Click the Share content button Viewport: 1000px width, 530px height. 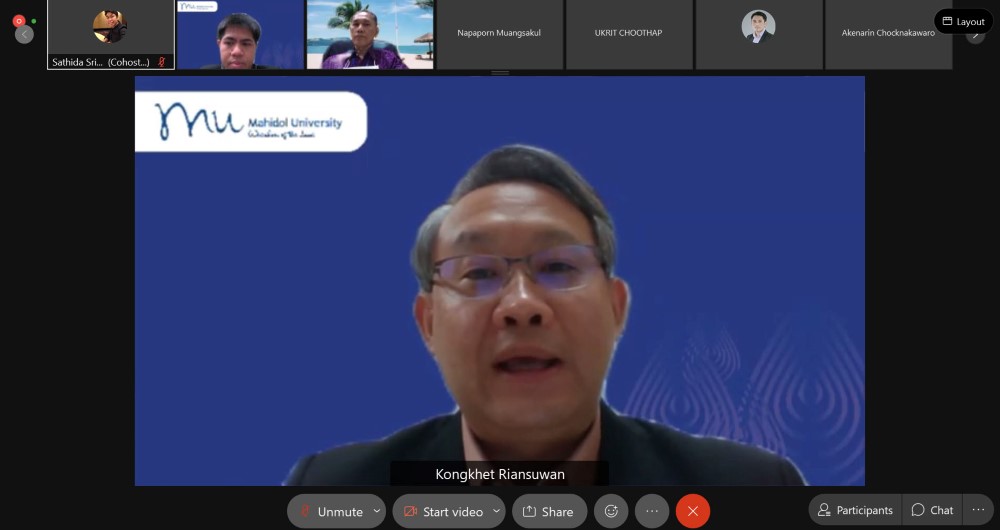pyautogui.click(x=549, y=511)
